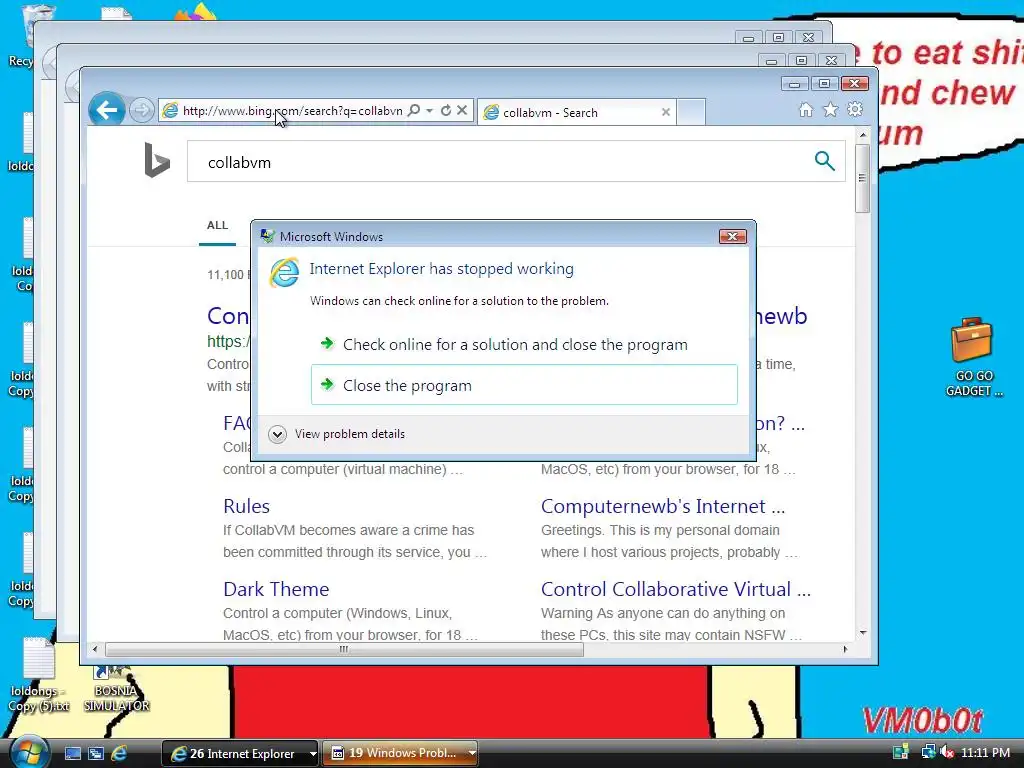This screenshot has height=768, width=1024.
Task: Click the IE forward arrow button
Action: pos(142,110)
